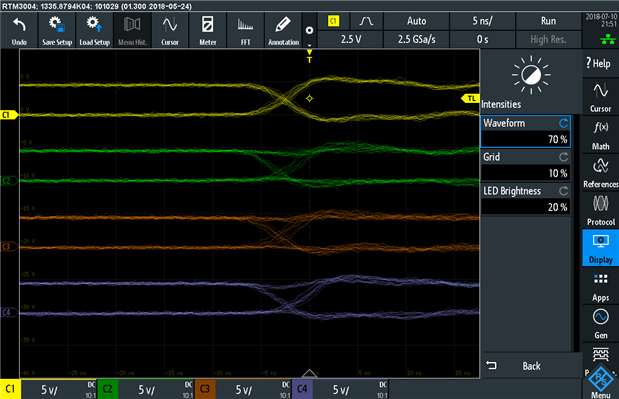Select C1 ground marker on waveform left edge
Viewport: 619px width, 399px height.
click(9, 115)
